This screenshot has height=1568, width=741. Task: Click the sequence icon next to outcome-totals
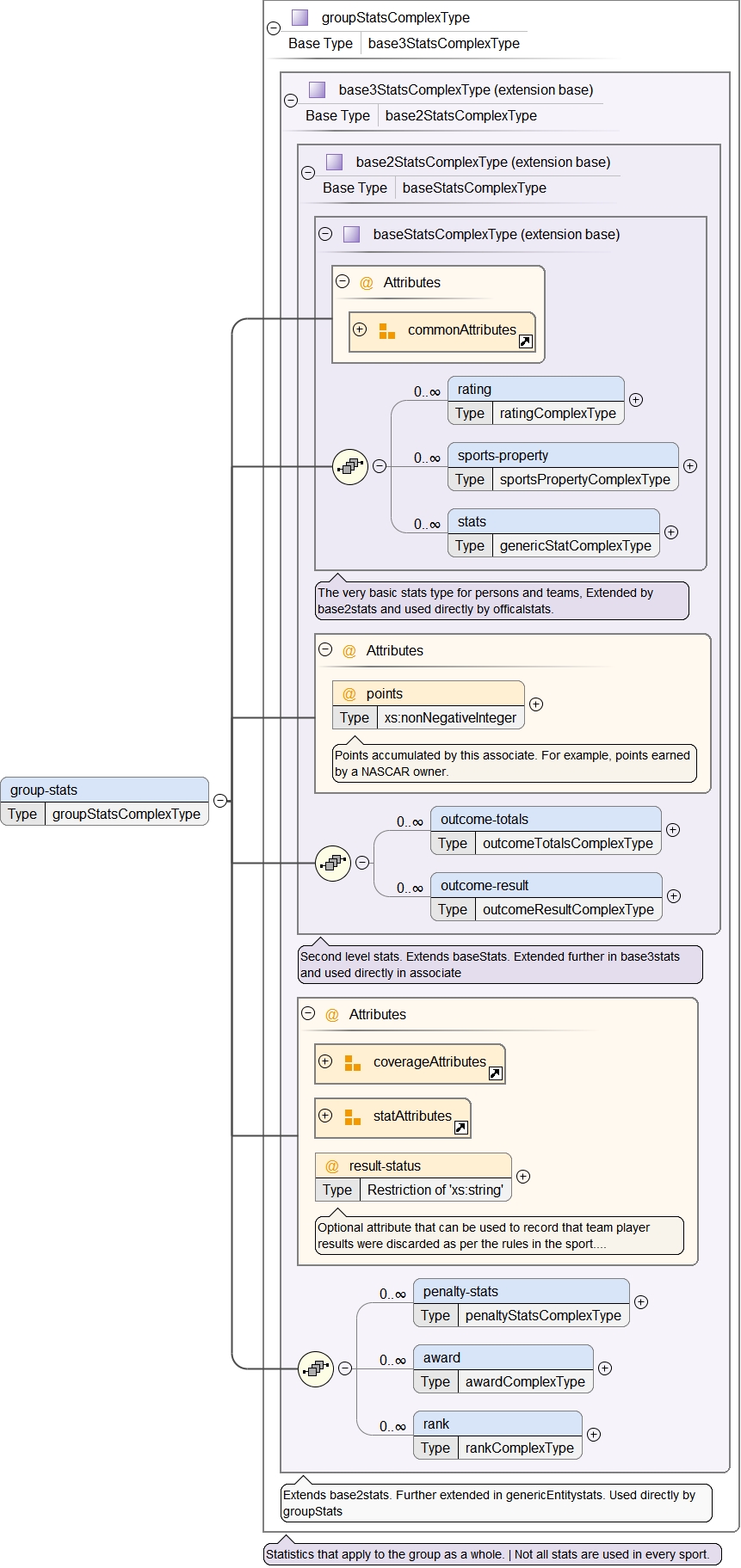click(332, 864)
